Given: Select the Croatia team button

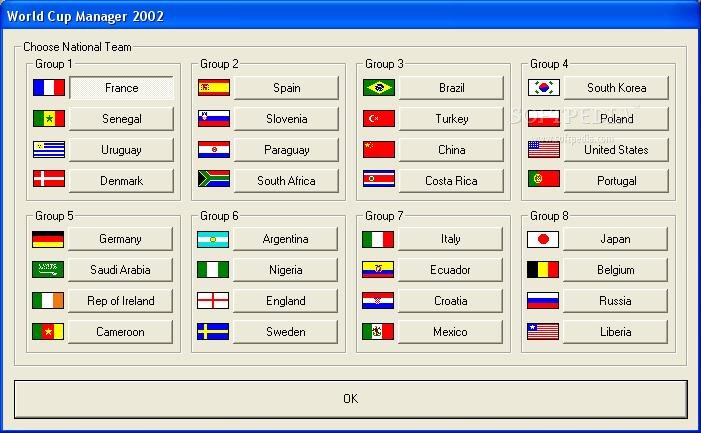Looking at the screenshot, I should [x=451, y=301].
